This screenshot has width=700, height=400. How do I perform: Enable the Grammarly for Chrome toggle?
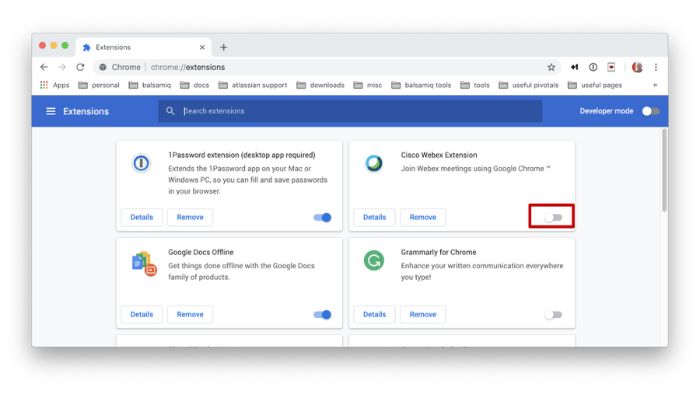tap(553, 315)
